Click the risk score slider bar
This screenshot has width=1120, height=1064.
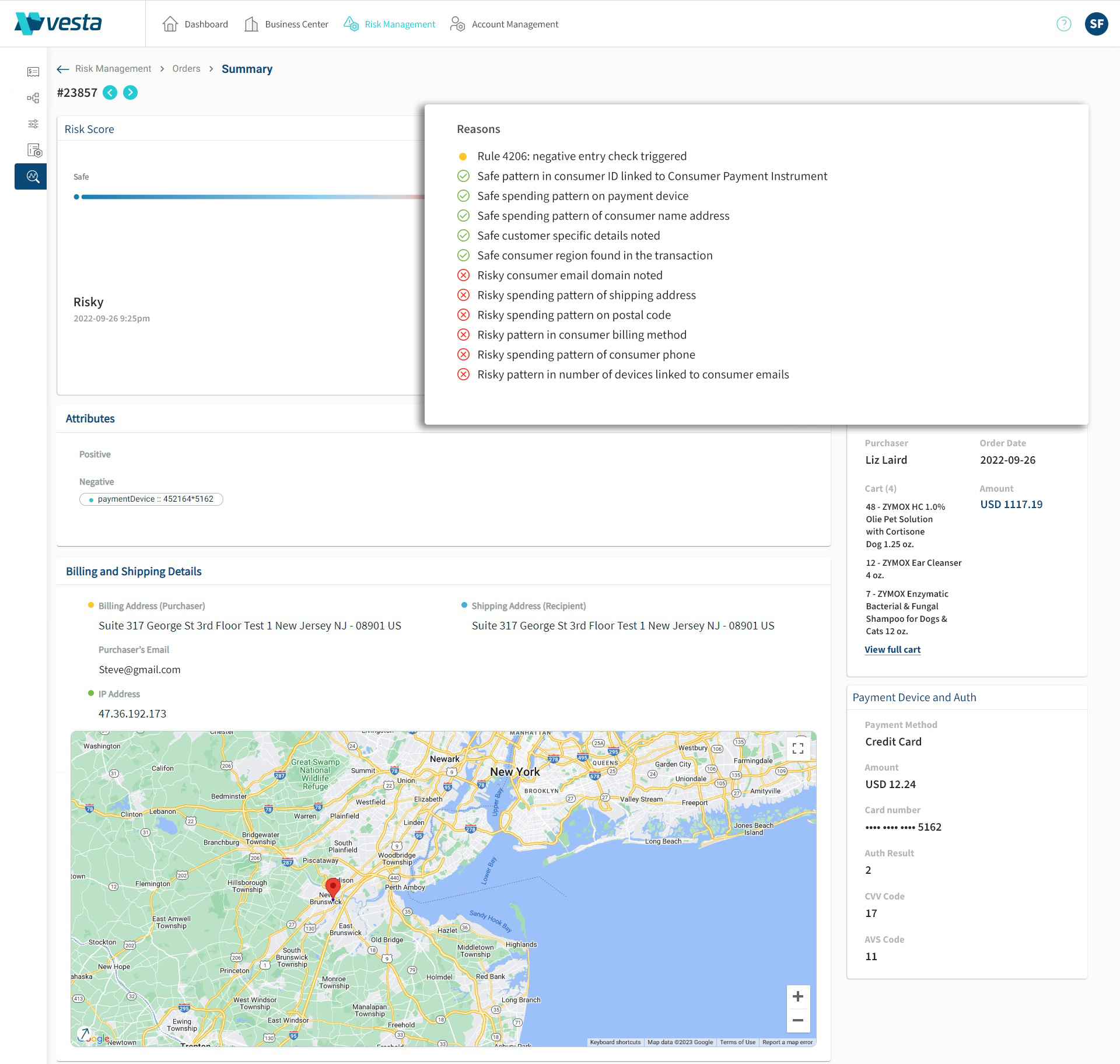(x=251, y=197)
